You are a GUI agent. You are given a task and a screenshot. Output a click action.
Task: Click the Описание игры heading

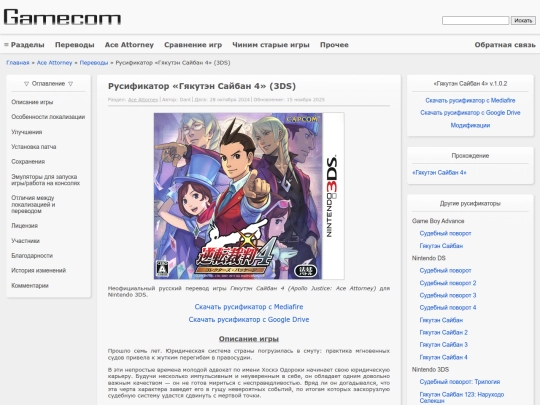coord(249,339)
